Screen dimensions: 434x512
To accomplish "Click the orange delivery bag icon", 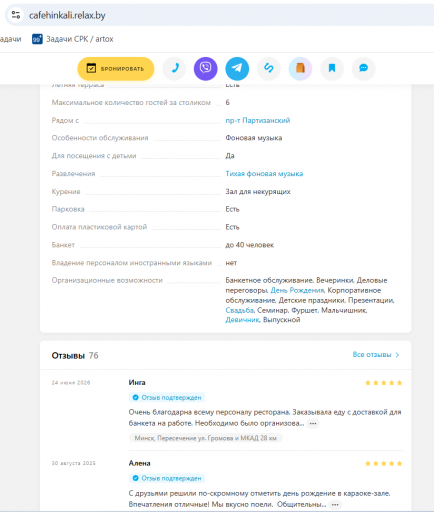I will (x=300, y=69).
